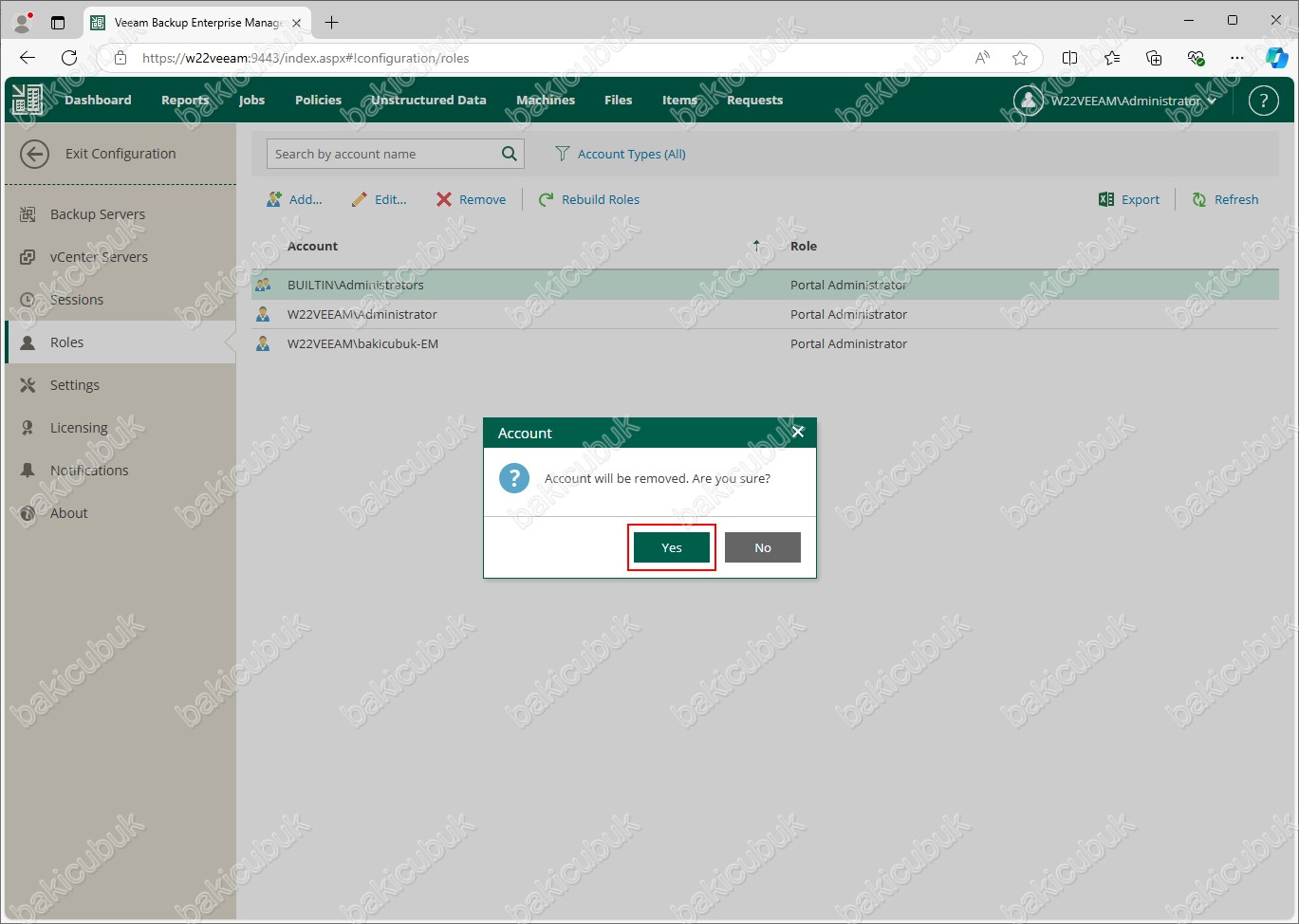Viewport: 1299px width, 924px height.
Task: Switch to the Files tab
Action: [618, 100]
